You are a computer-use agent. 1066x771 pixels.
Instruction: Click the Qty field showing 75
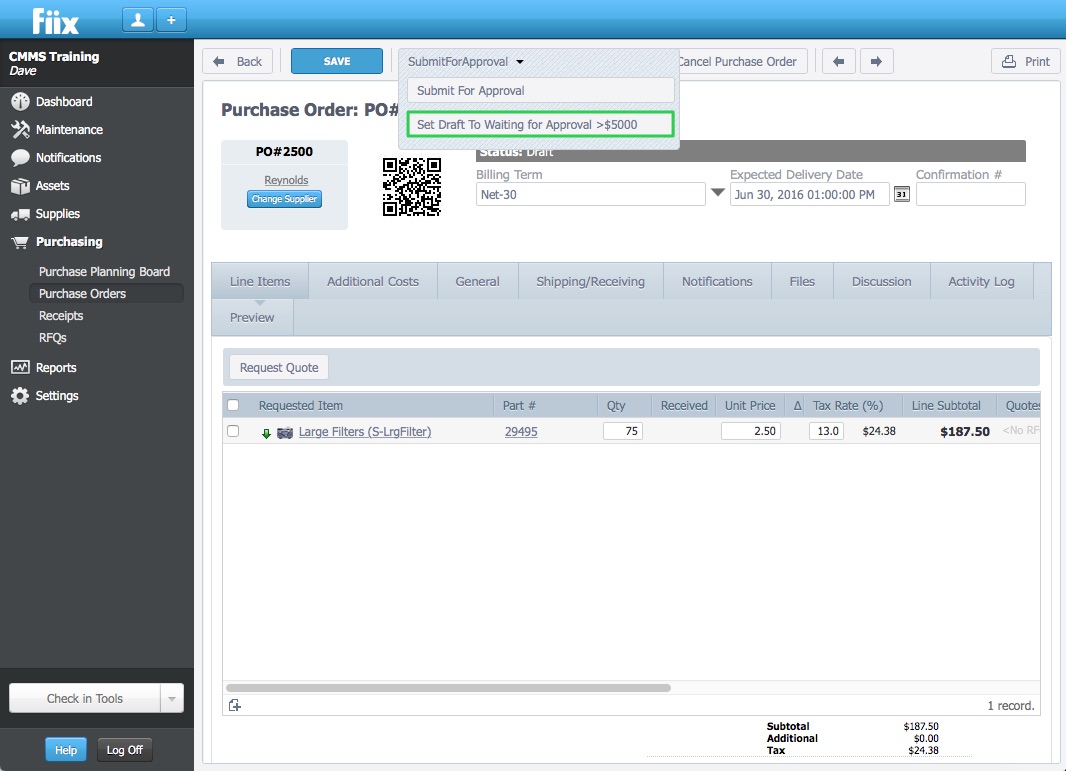point(623,431)
